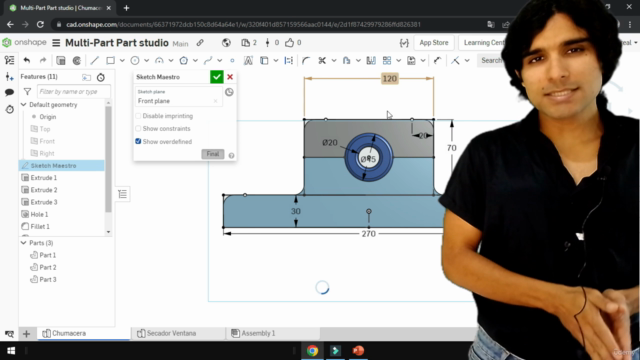Open help icon in Sketch Maestro dialog
640x360 pixels.
(x=231, y=156)
